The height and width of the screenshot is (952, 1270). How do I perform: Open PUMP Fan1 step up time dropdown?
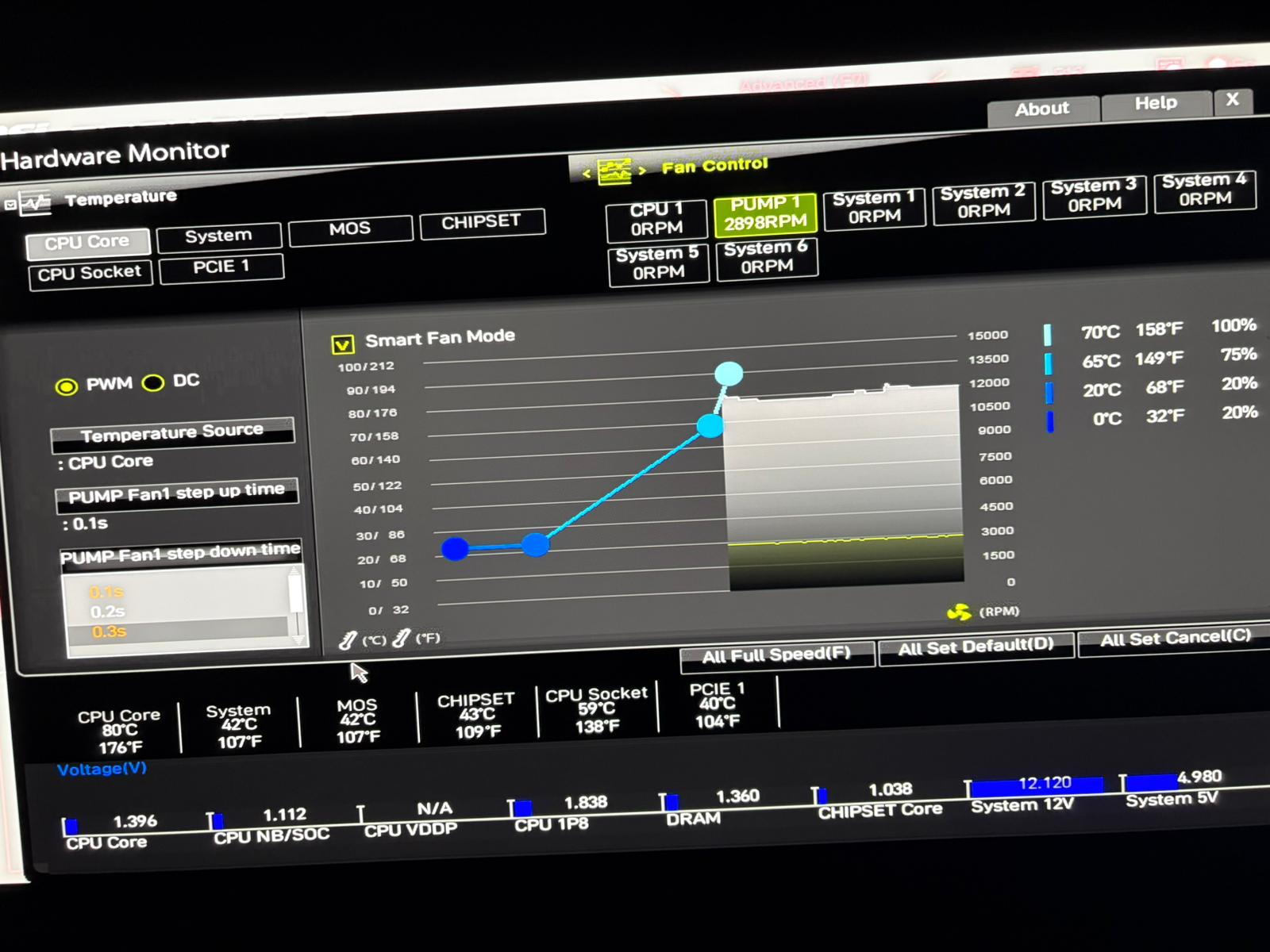coord(176,493)
